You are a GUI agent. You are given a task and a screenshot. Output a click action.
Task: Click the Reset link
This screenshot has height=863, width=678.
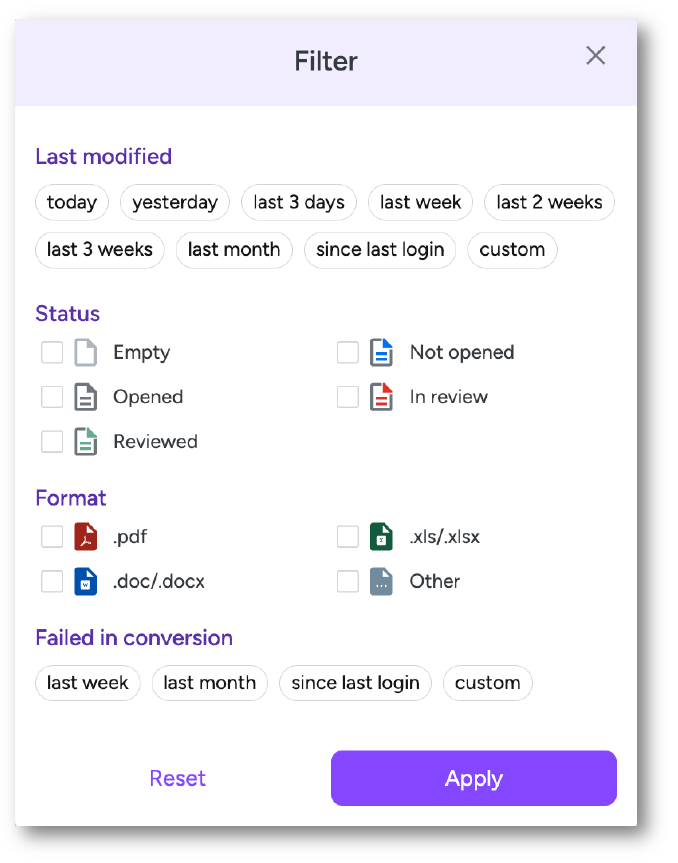[x=178, y=778]
